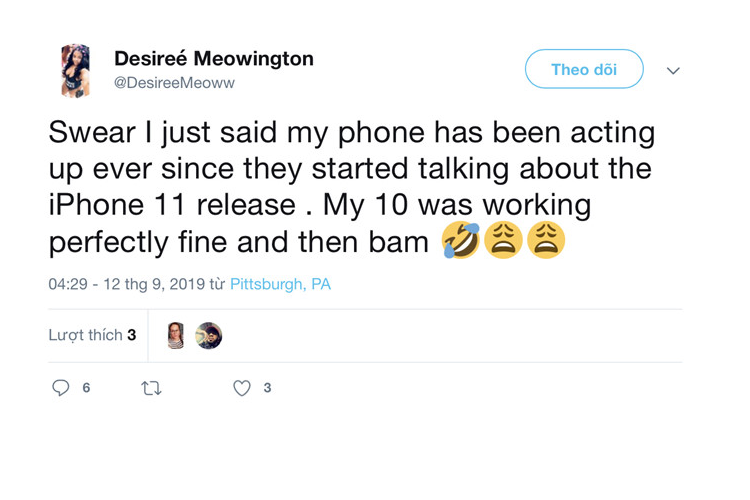Viewport: 750px width, 500px height.
Task: Expand the tweet options chevron menu
Action: point(673,71)
